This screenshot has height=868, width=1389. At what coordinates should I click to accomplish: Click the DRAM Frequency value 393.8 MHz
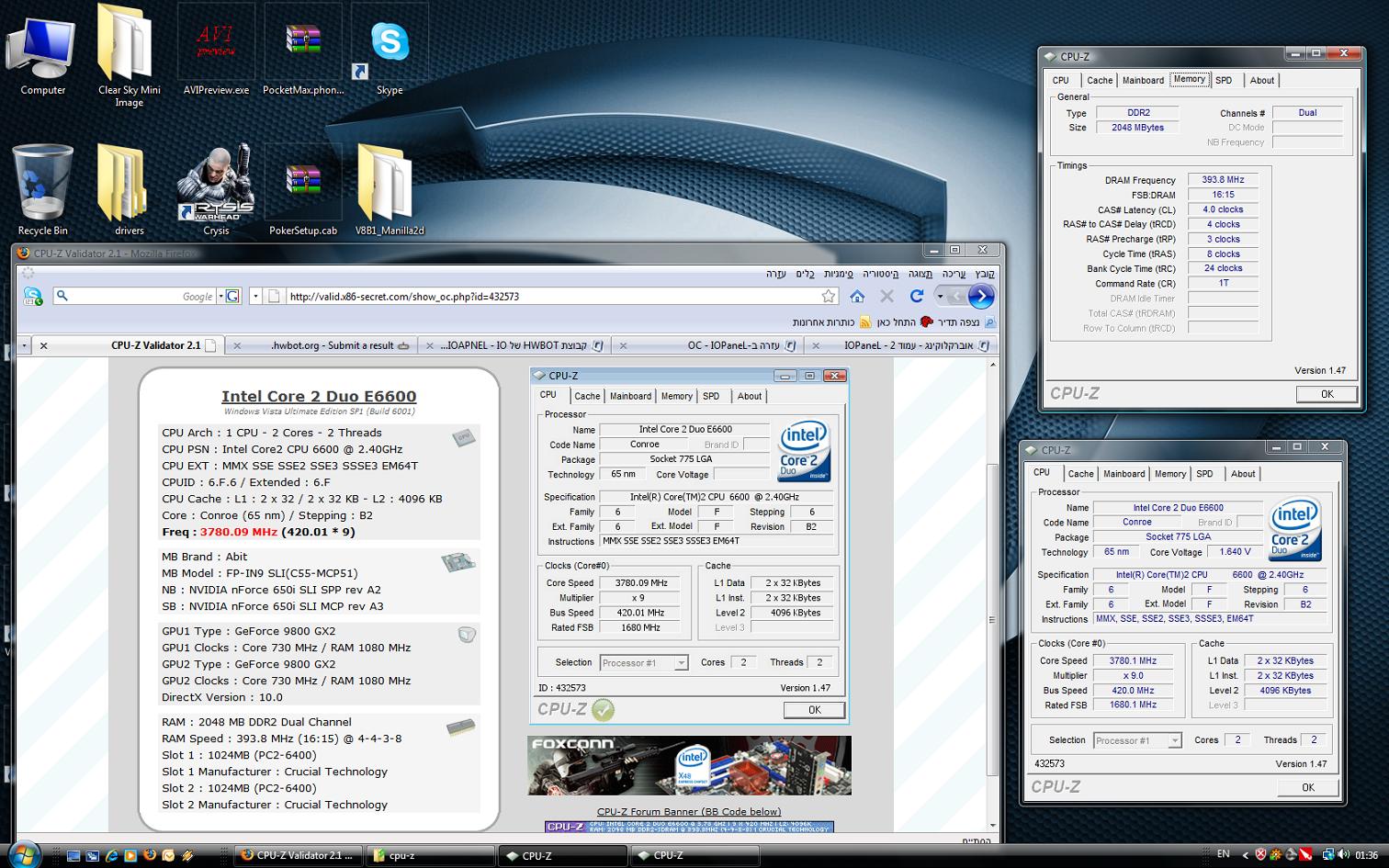[x=1223, y=180]
